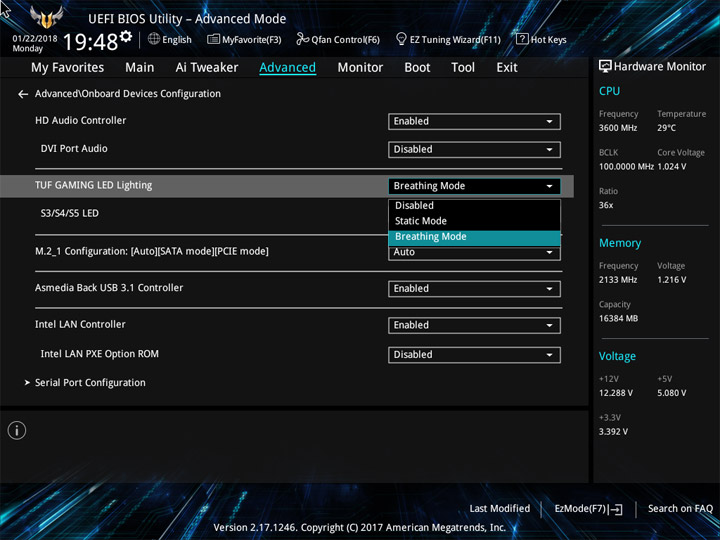The image size is (720, 540).
Task: Click the EZ Tuning Wizard bulb icon
Action: 401,39
